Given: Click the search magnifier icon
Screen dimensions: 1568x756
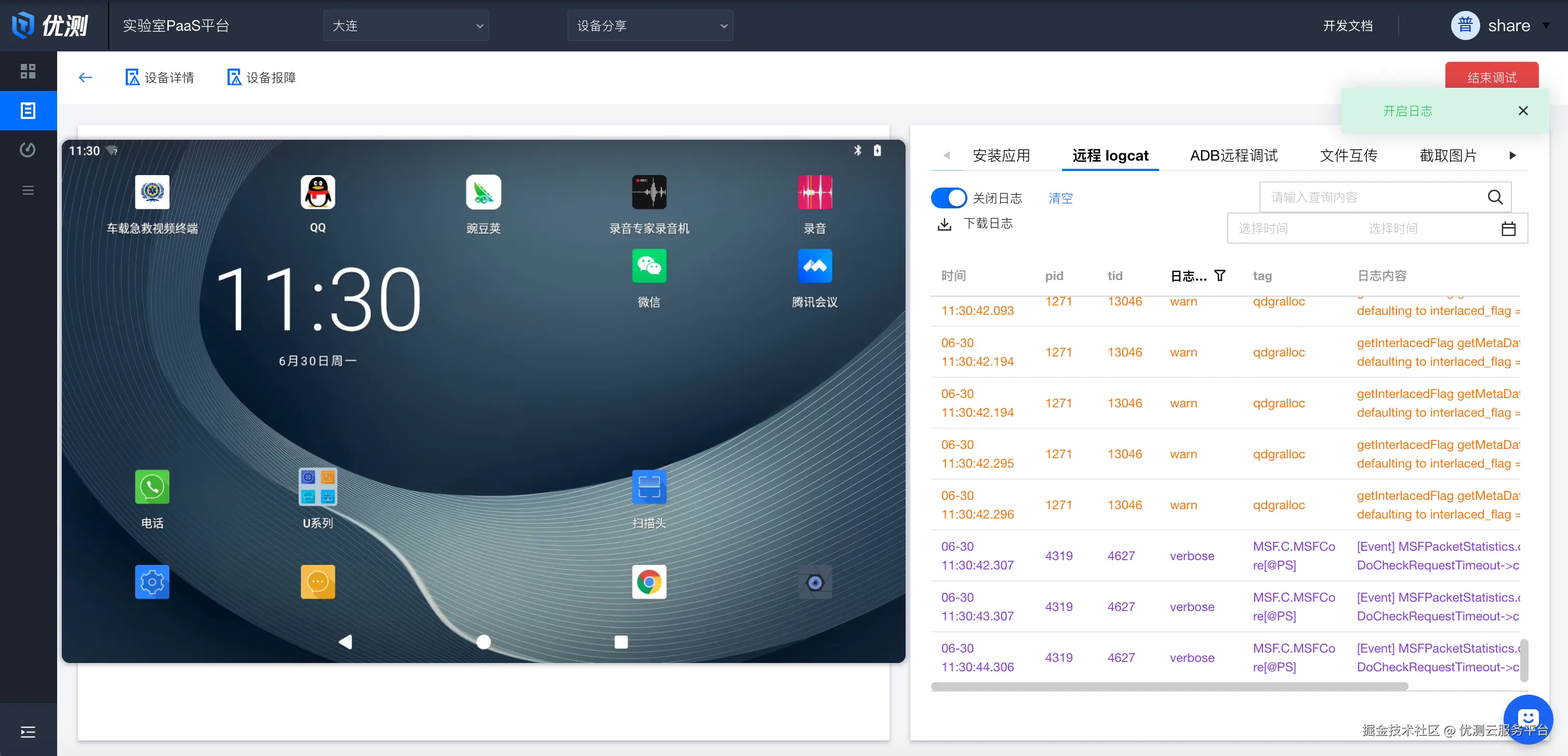Looking at the screenshot, I should [1495, 197].
